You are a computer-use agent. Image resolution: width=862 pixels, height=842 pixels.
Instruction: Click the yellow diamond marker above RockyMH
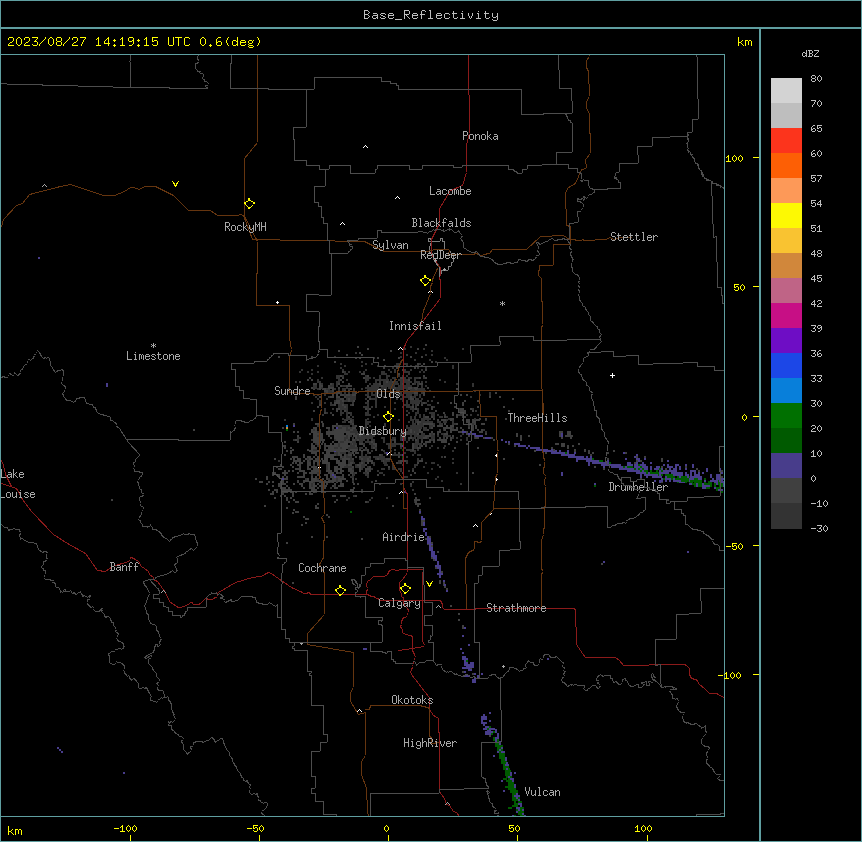click(x=249, y=204)
